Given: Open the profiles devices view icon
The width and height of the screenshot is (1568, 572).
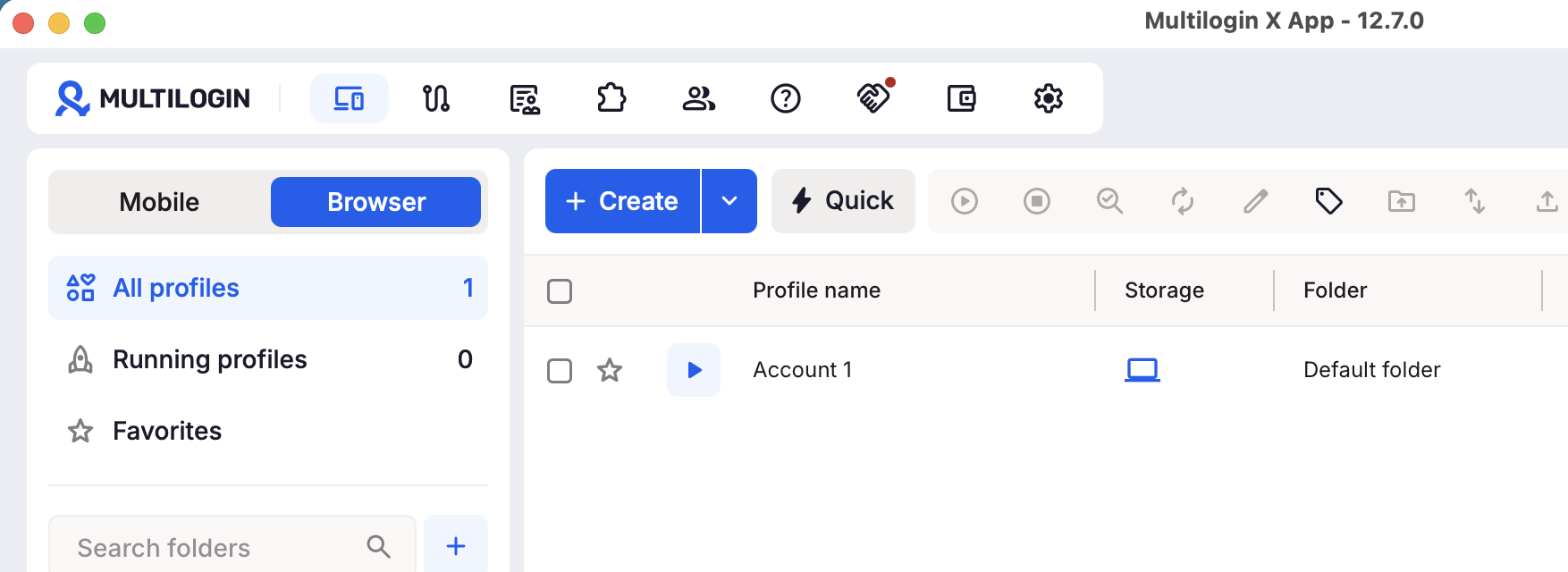Looking at the screenshot, I should click(349, 98).
